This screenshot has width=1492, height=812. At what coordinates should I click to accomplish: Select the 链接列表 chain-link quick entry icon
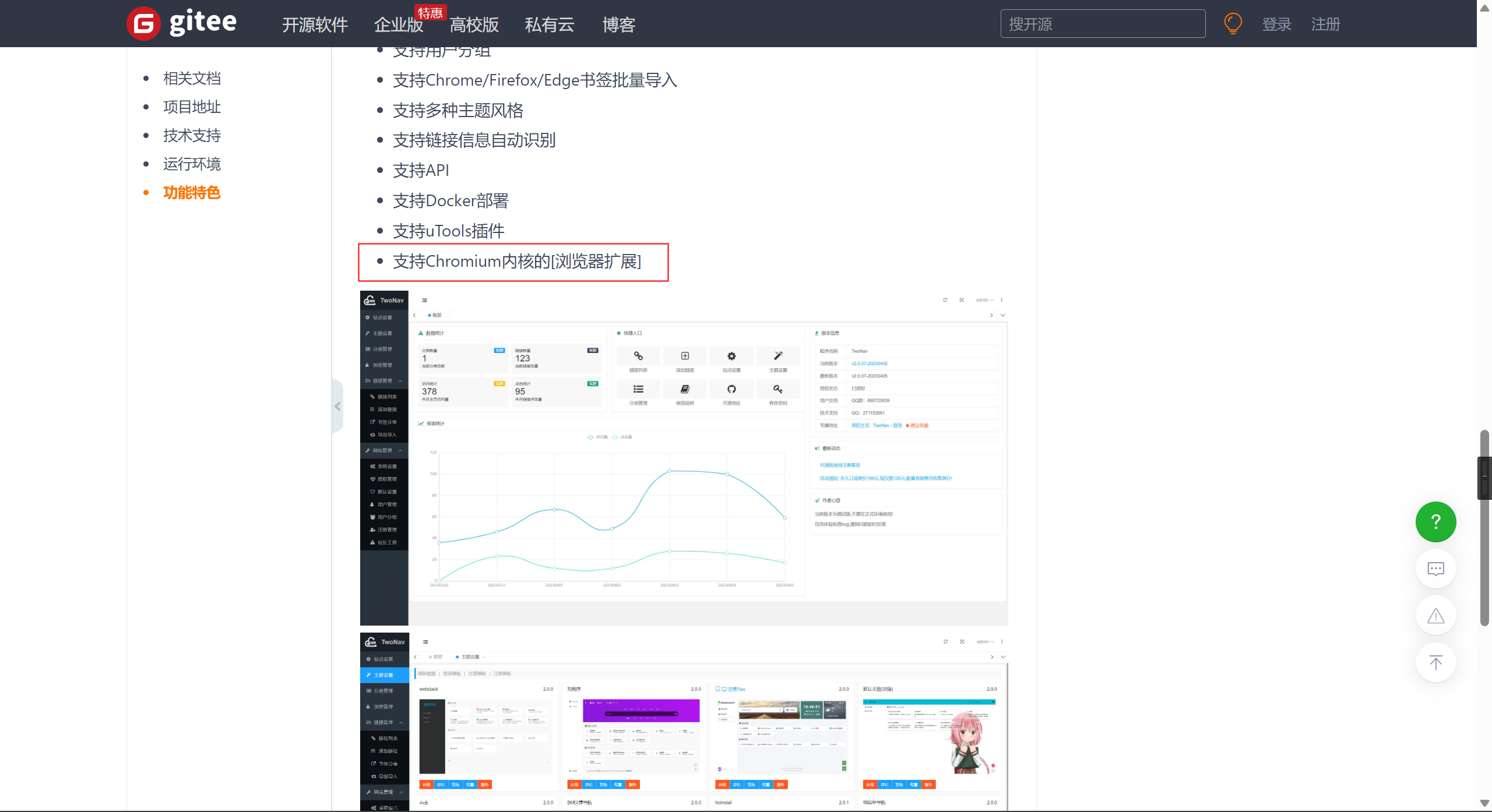point(638,356)
